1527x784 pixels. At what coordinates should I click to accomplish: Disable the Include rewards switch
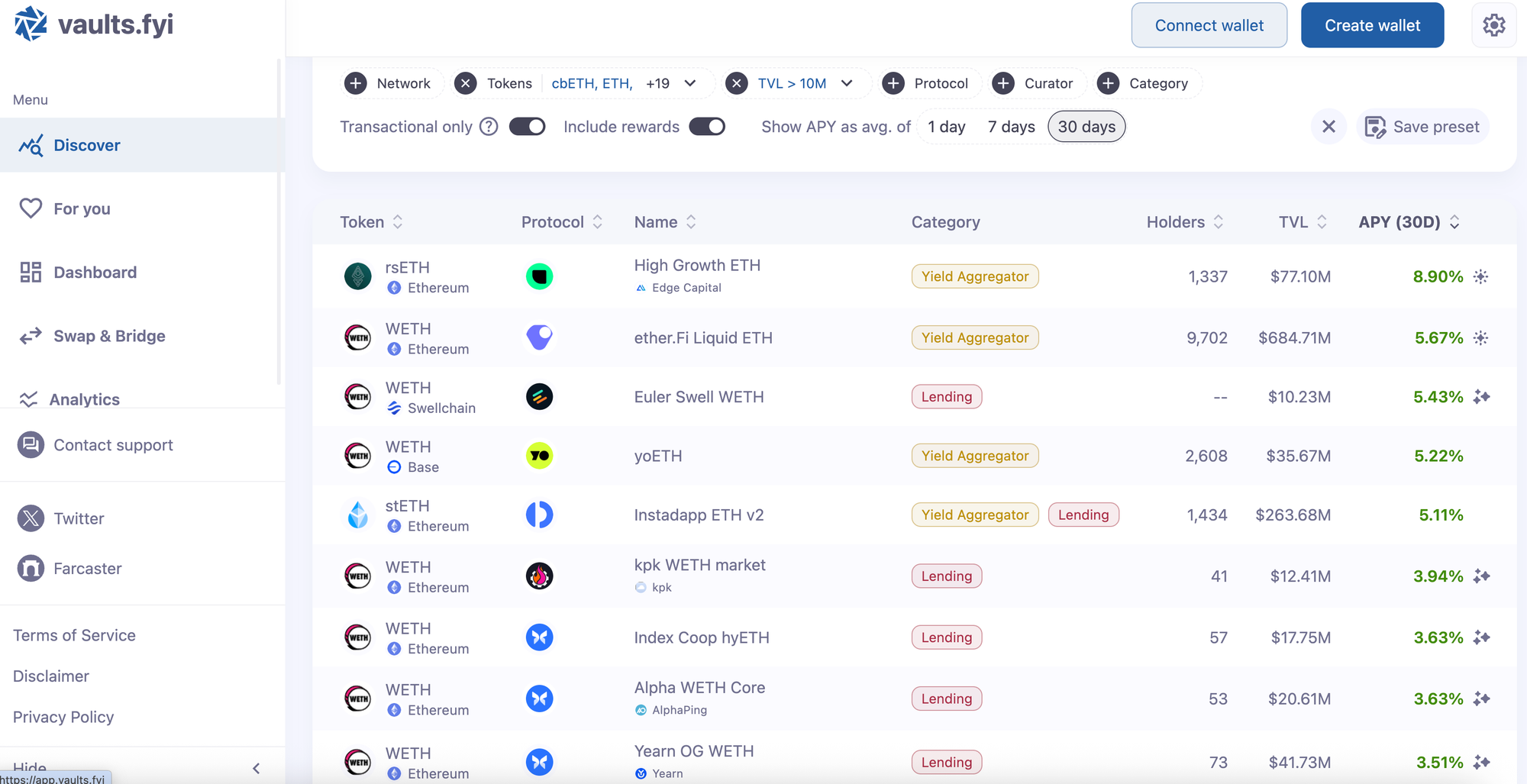click(x=707, y=127)
